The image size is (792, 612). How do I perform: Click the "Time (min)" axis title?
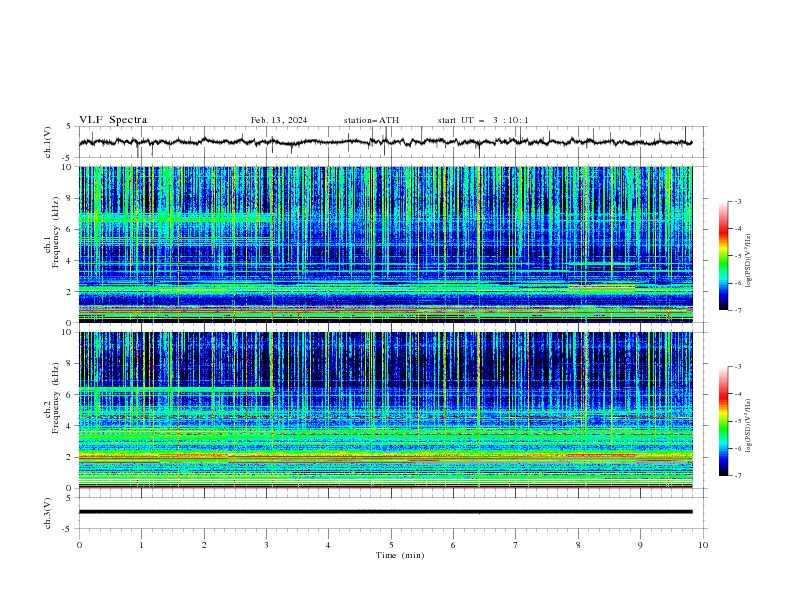[x=400, y=555]
